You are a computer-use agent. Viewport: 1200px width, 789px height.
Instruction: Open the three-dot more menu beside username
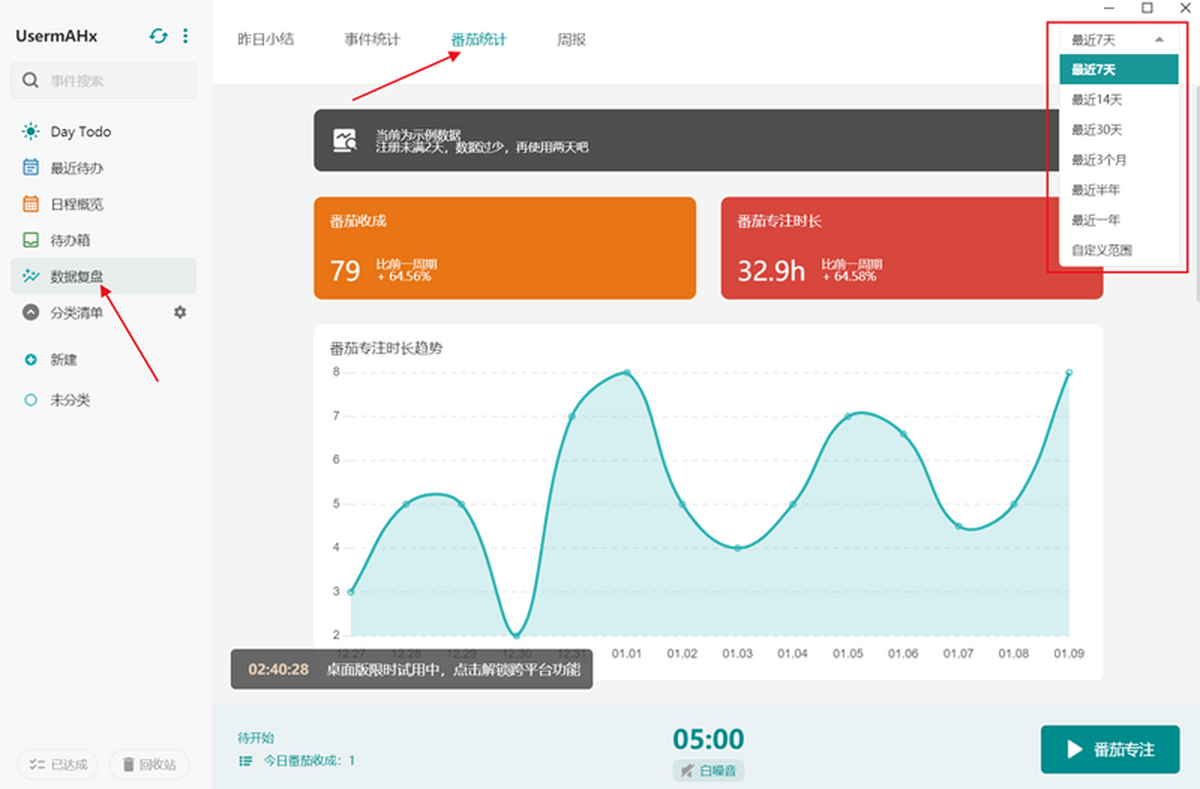[x=186, y=36]
